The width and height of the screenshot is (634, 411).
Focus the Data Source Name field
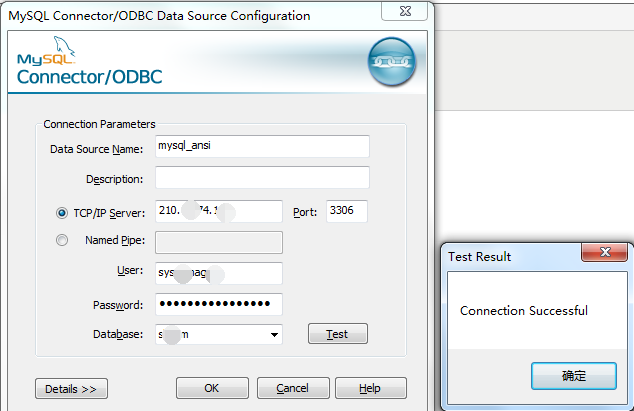[x=262, y=146]
